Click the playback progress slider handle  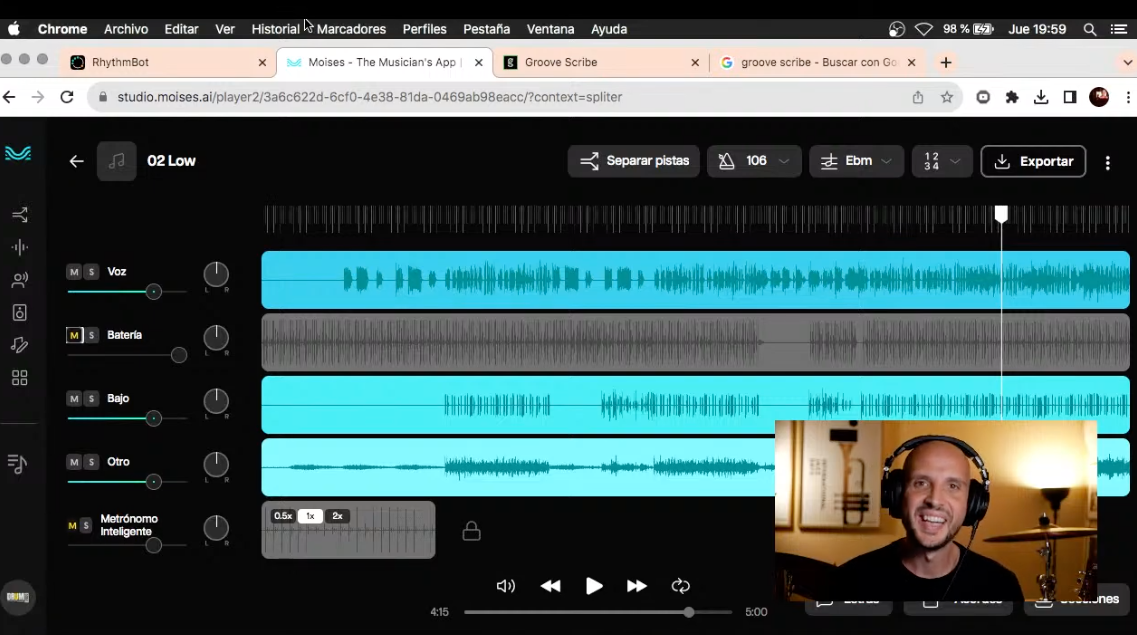click(x=689, y=612)
